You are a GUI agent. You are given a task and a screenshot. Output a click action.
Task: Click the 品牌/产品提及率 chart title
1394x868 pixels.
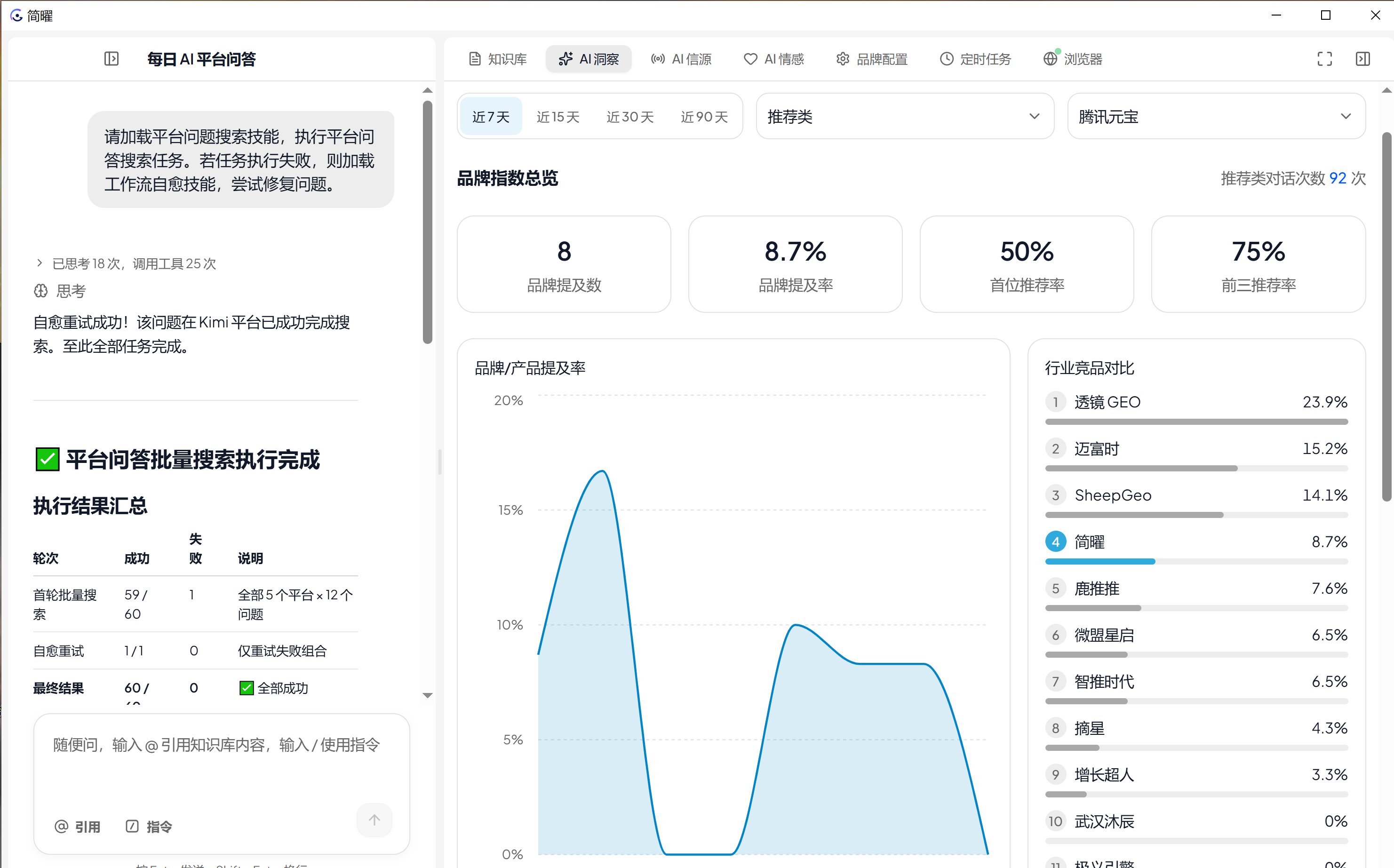click(530, 368)
